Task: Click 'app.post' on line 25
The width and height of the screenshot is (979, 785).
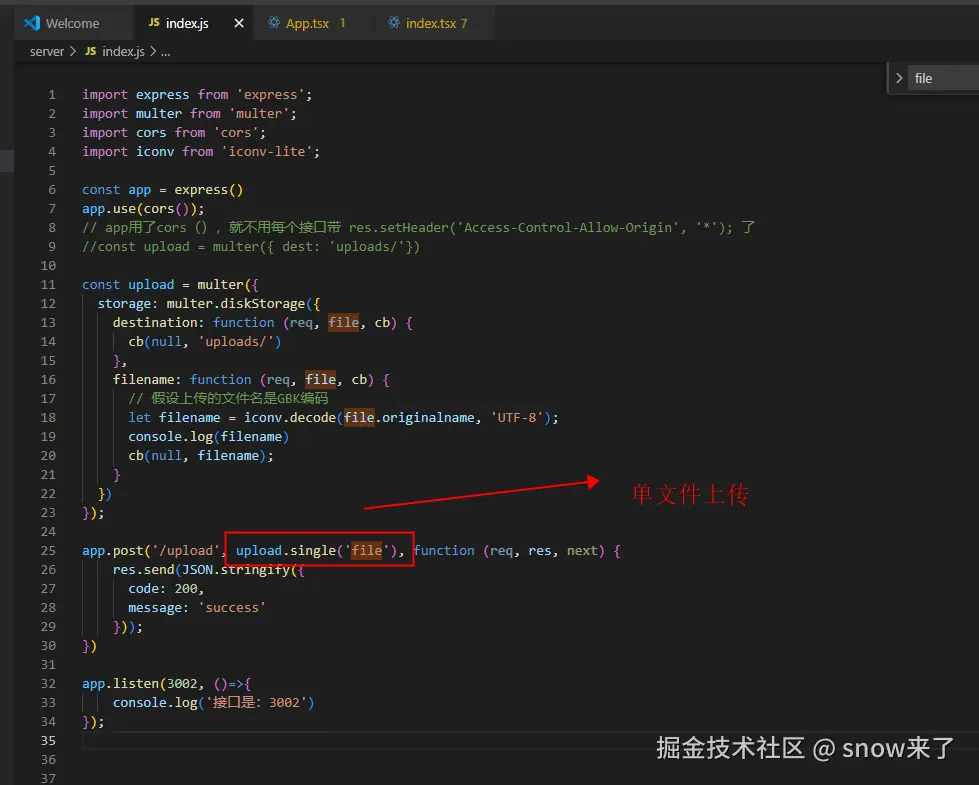Action: click(112, 550)
